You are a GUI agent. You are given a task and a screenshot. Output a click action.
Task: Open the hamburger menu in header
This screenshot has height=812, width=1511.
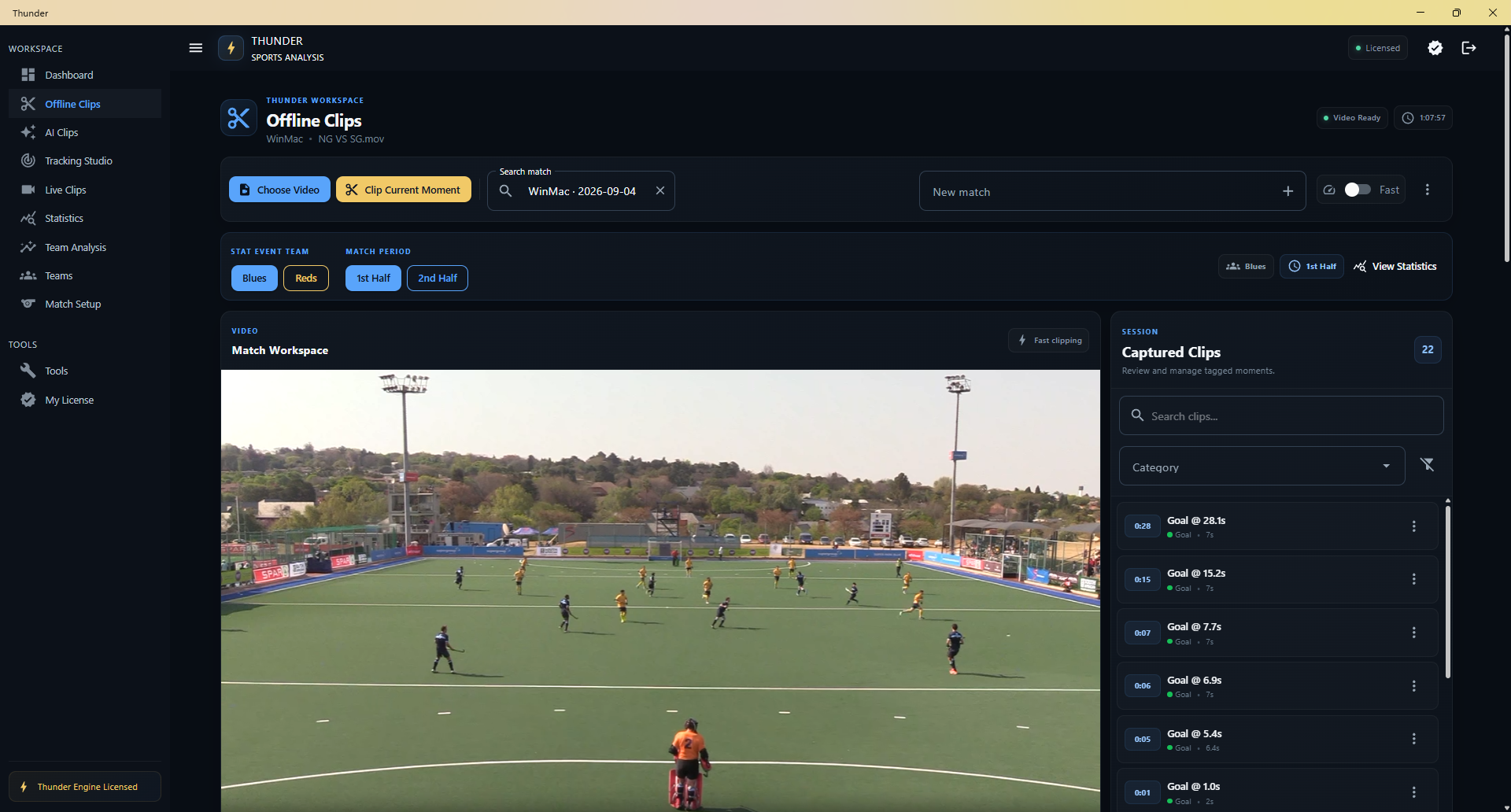point(196,48)
